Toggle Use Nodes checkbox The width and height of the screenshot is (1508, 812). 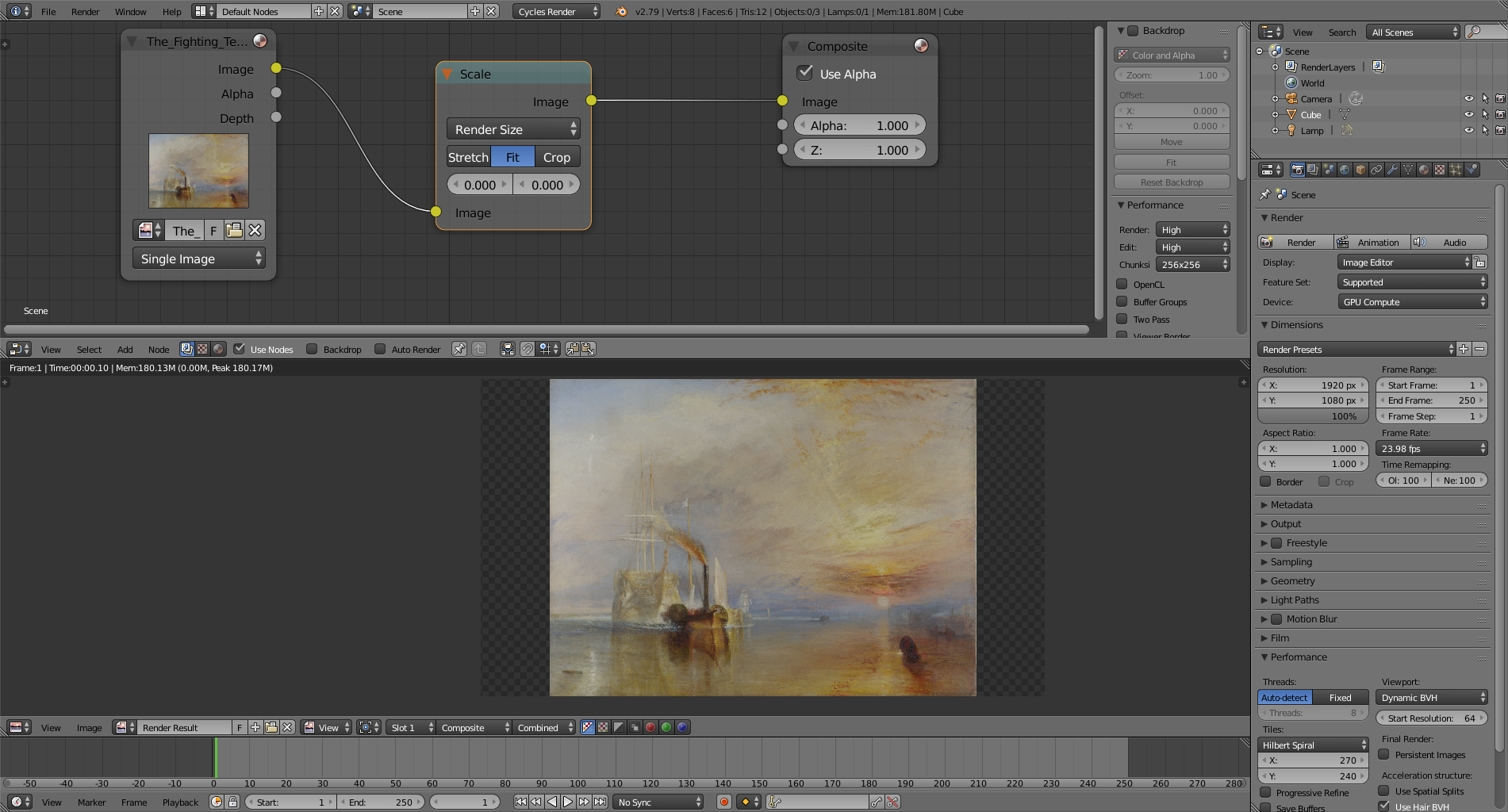tap(239, 349)
